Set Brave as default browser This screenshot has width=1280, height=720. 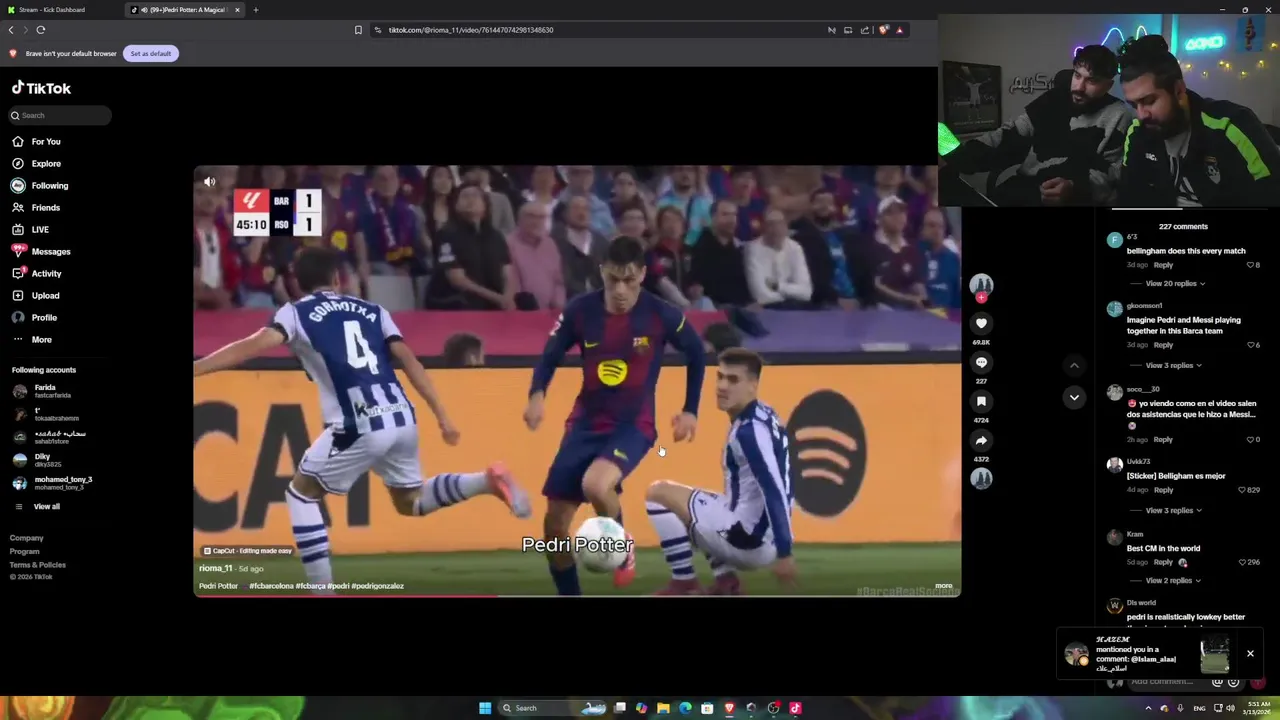tap(151, 53)
